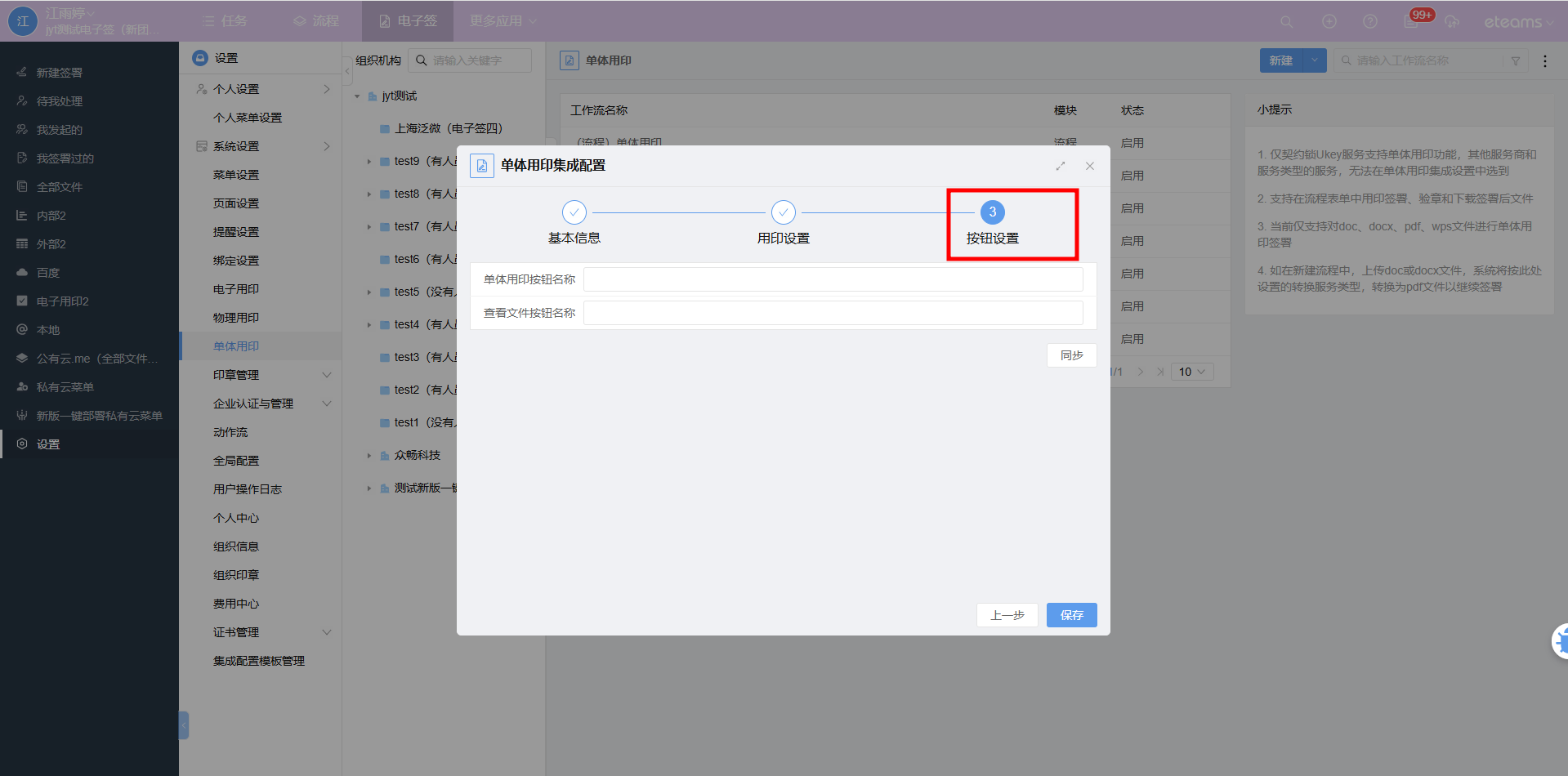Viewport: 1568px width, 776px height.
Task: Open the help question mark icon
Action: pos(1370,22)
